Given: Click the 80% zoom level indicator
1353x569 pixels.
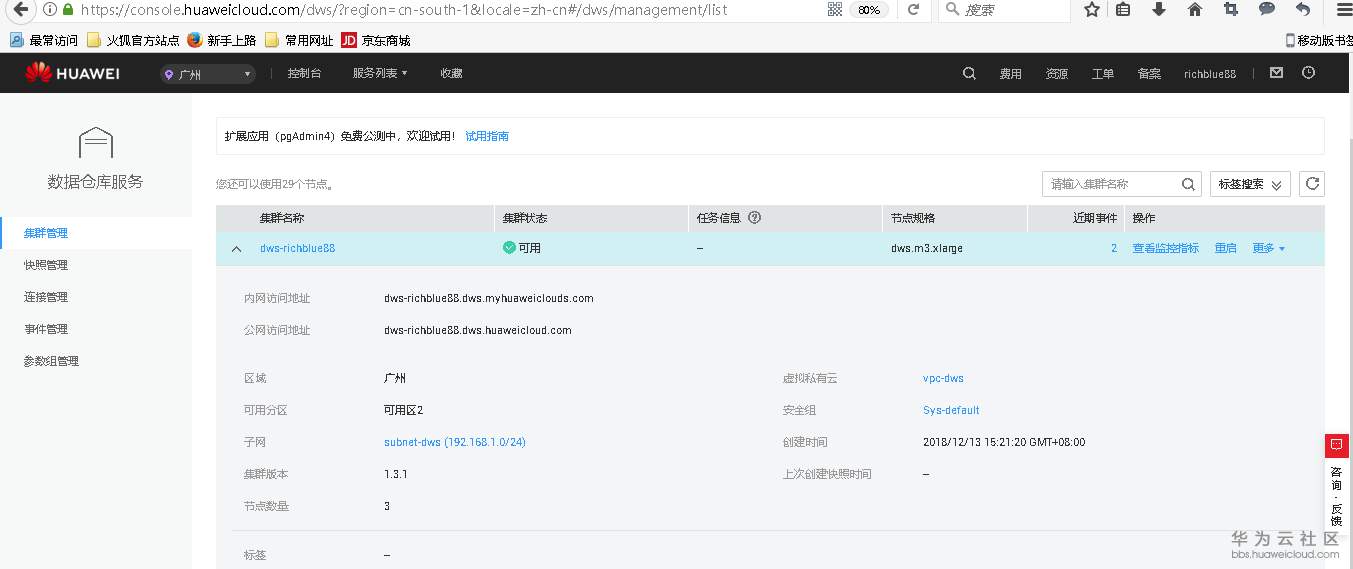Looking at the screenshot, I should click(869, 10).
